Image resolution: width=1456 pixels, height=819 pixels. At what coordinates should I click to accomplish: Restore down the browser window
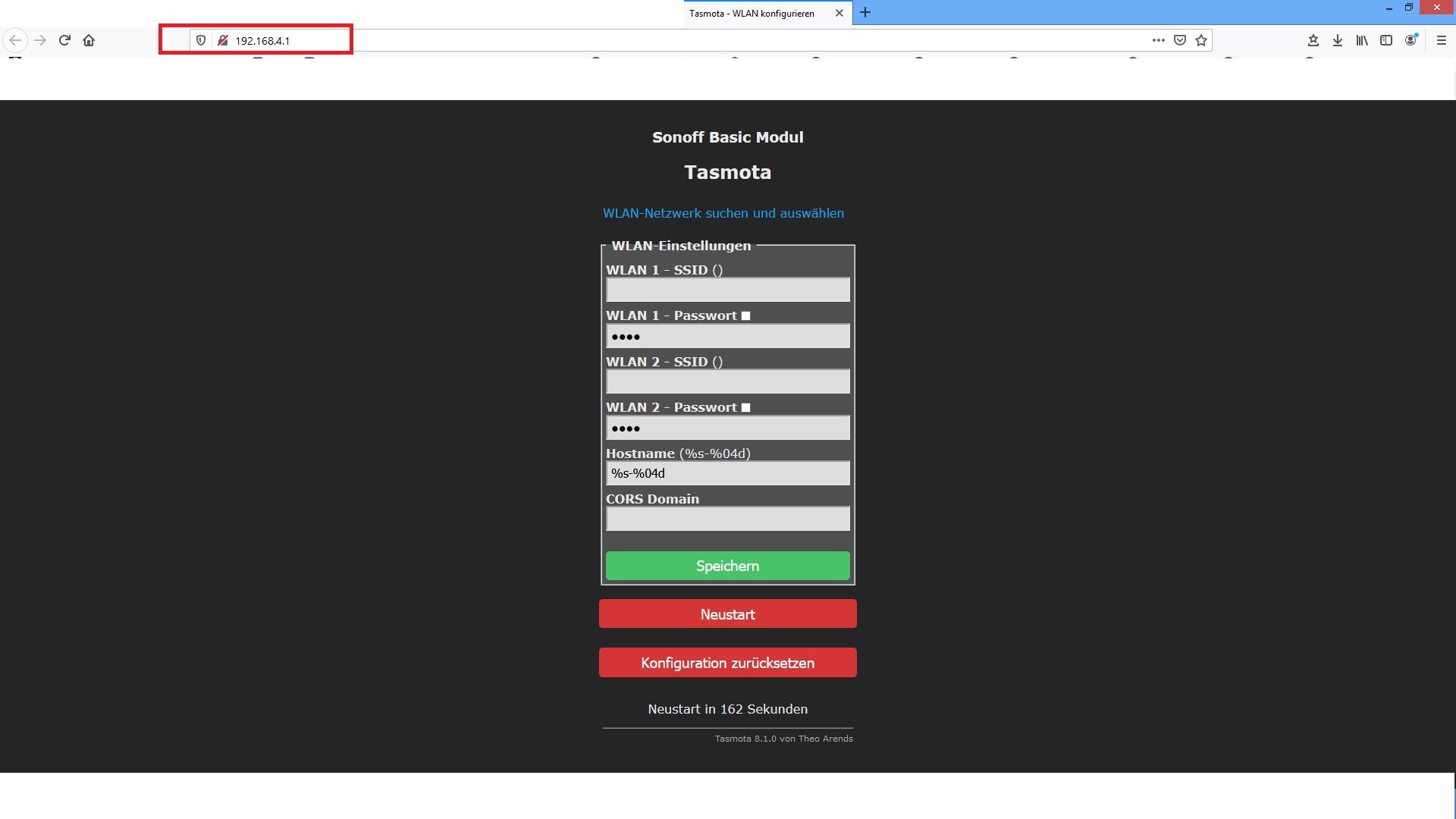(x=1409, y=8)
